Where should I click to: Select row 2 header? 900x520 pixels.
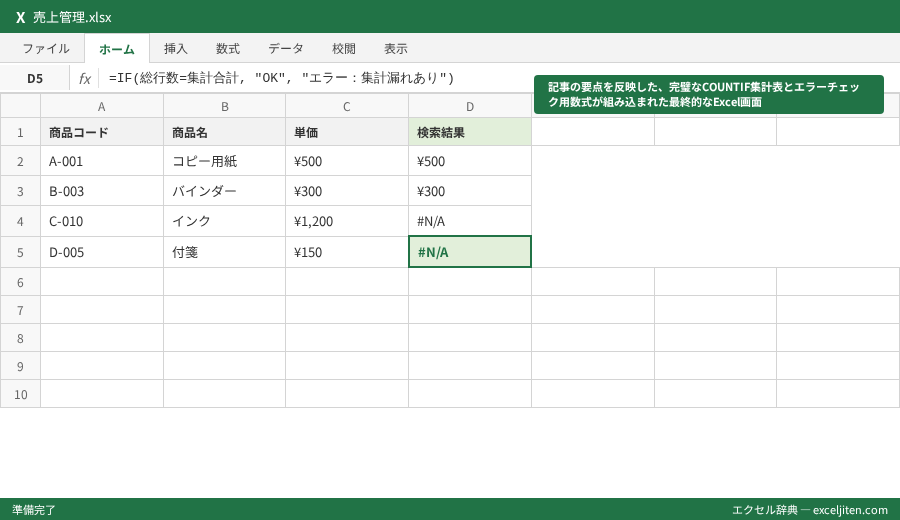tap(20, 161)
